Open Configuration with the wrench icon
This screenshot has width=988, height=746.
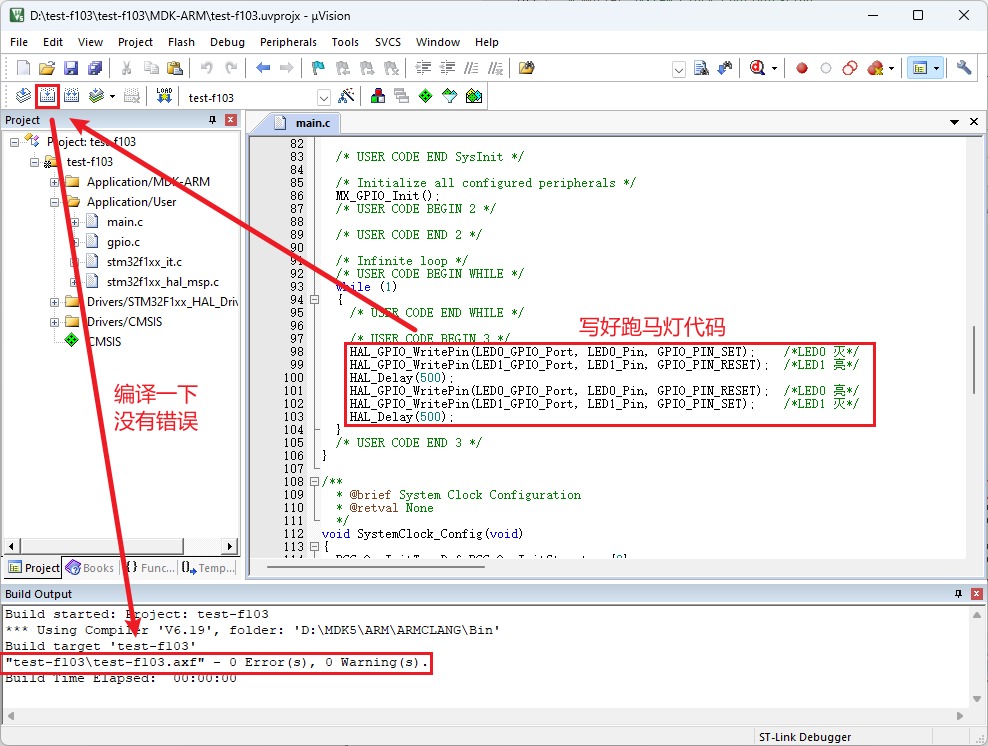coord(963,68)
